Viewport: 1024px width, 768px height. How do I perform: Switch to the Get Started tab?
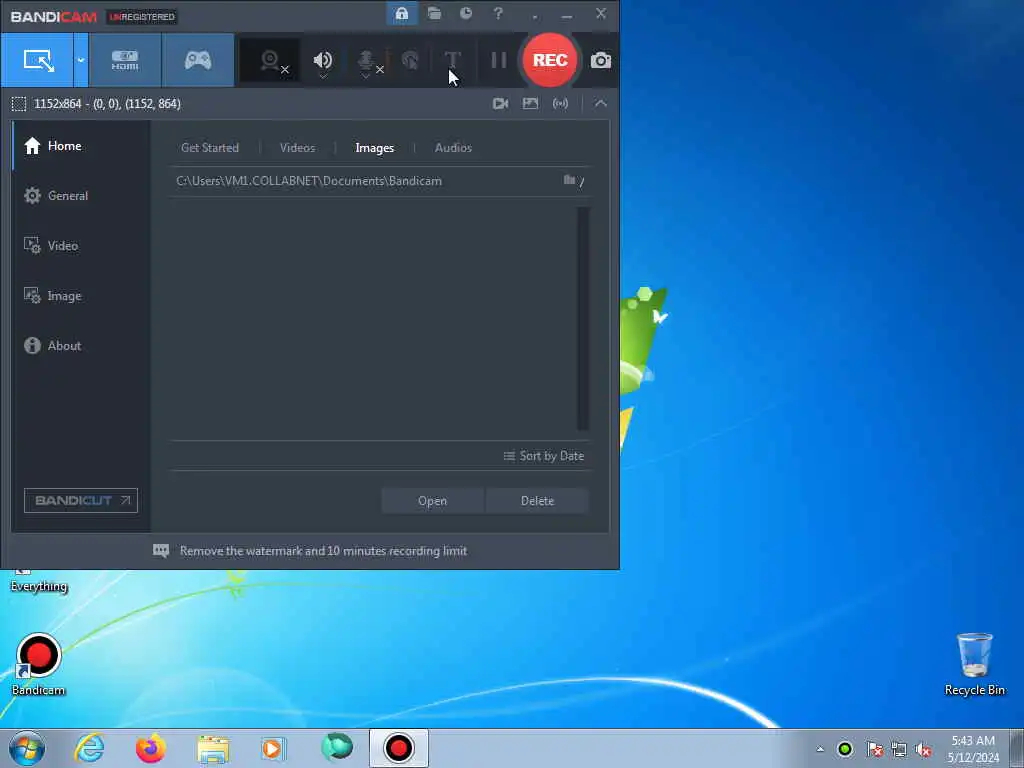click(210, 148)
